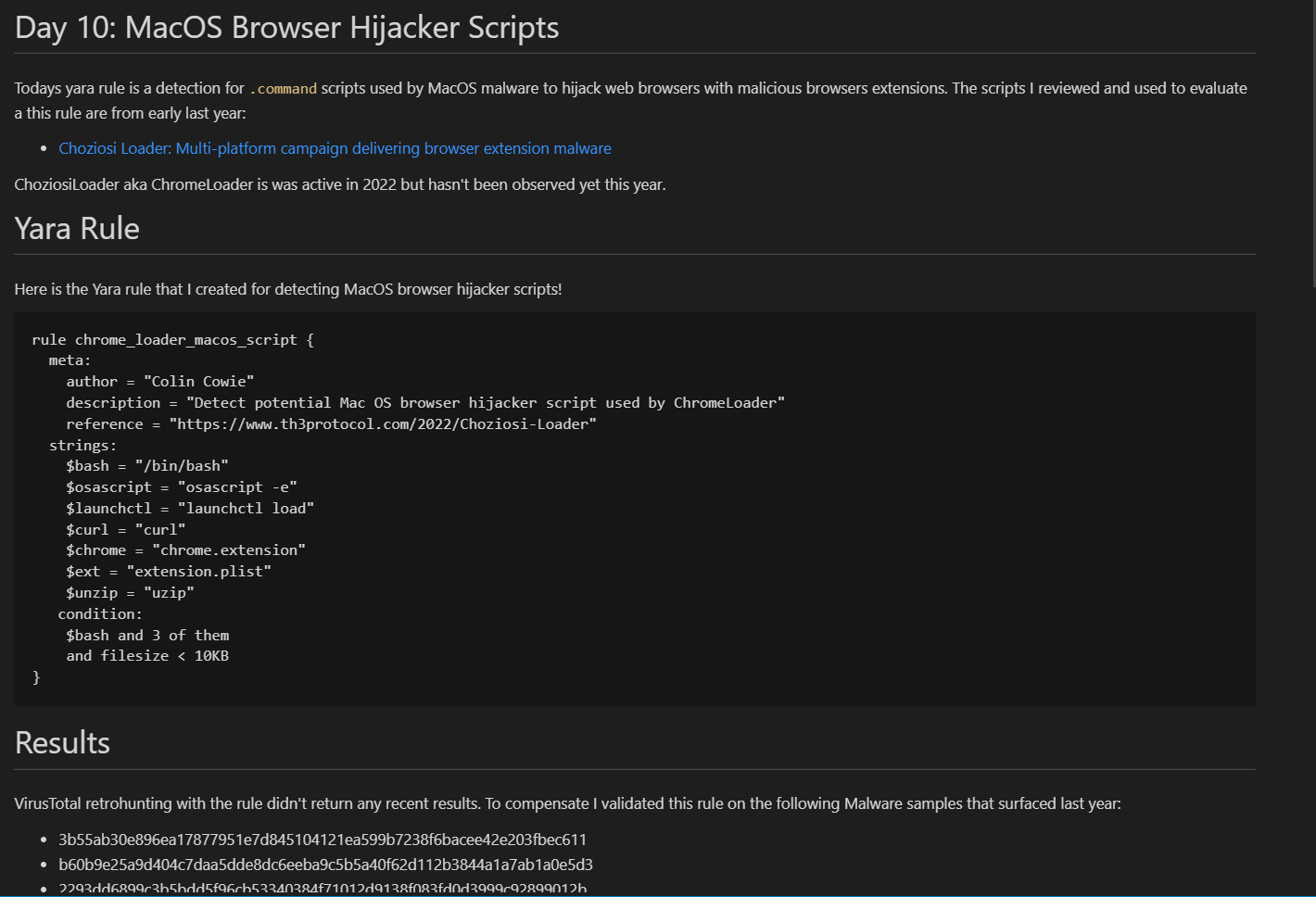Image resolution: width=1316 pixels, height=897 pixels.
Task: Click the inline .command code text
Action: (283, 89)
